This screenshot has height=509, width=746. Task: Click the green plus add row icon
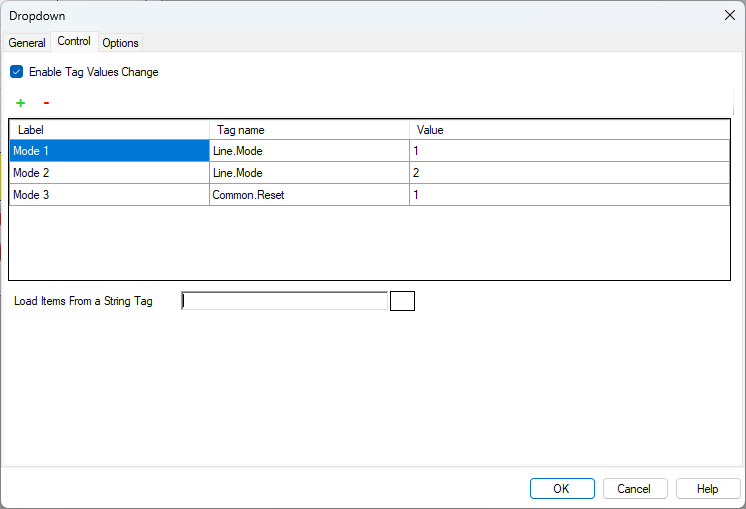click(20, 103)
